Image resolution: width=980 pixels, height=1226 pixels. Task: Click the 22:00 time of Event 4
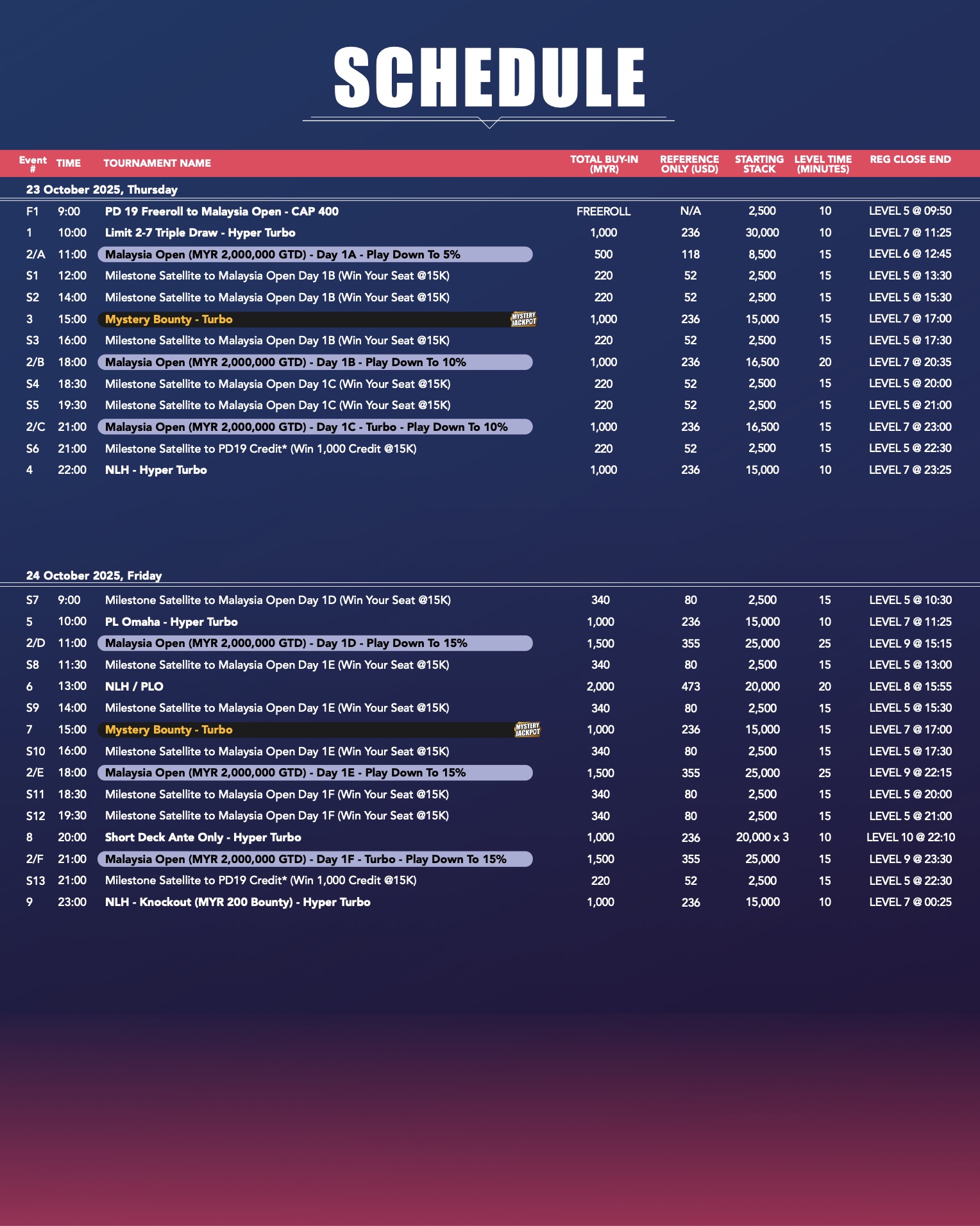(x=72, y=470)
